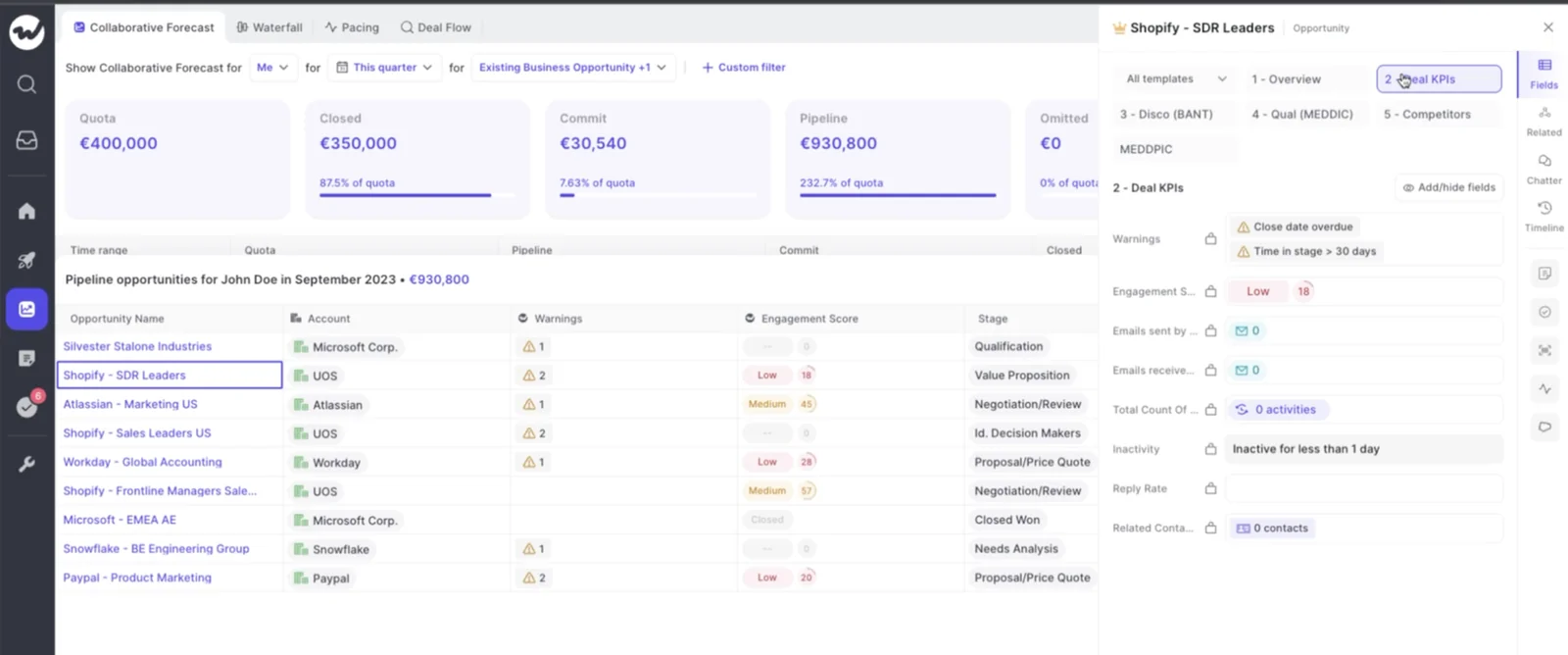Select the active forecast icon in sidebar

tap(26, 309)
